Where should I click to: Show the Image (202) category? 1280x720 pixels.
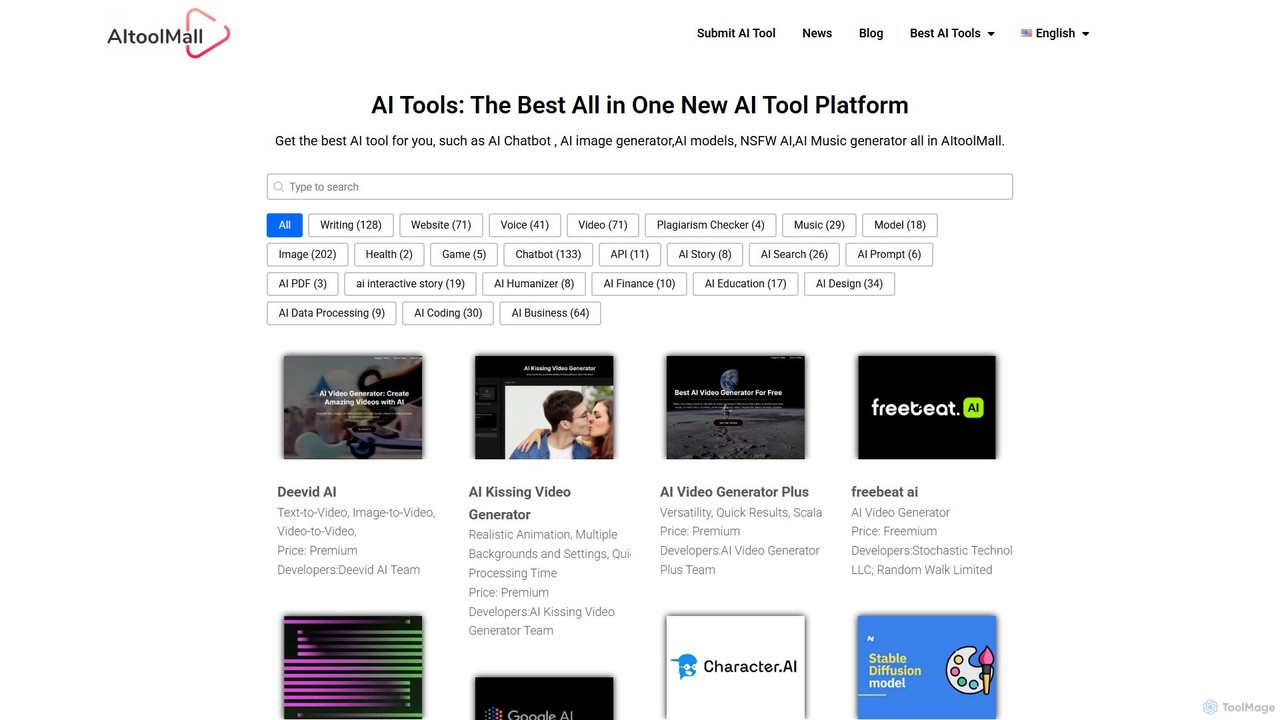click(308, 254)
